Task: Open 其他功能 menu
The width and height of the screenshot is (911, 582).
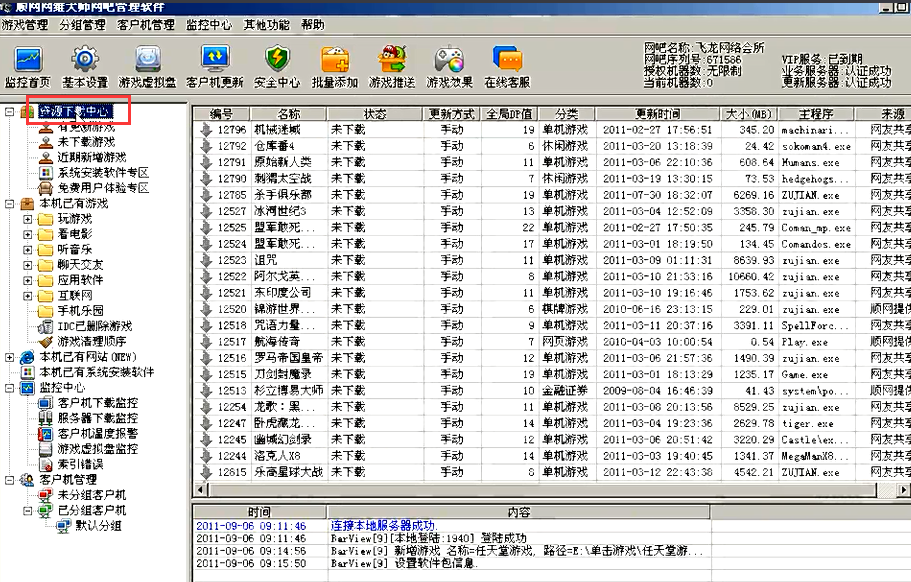Action: click(266, 25)
